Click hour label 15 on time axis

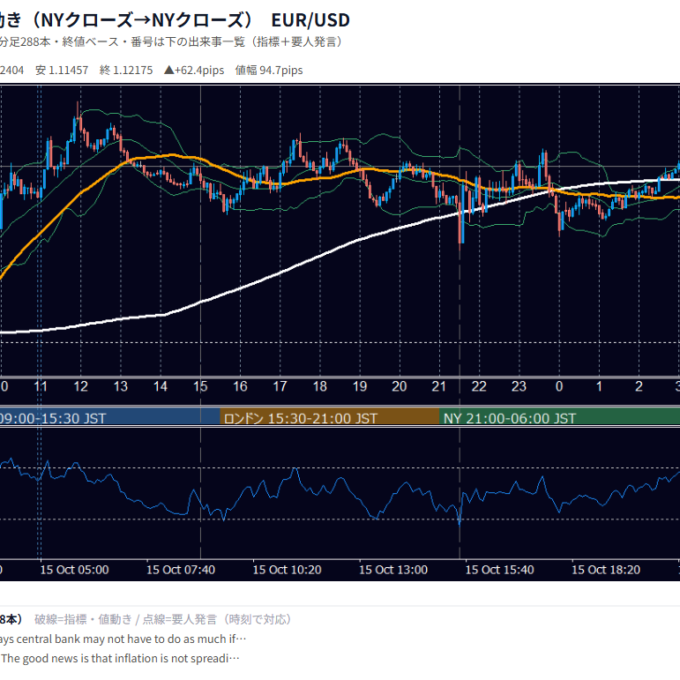(200, 386)
